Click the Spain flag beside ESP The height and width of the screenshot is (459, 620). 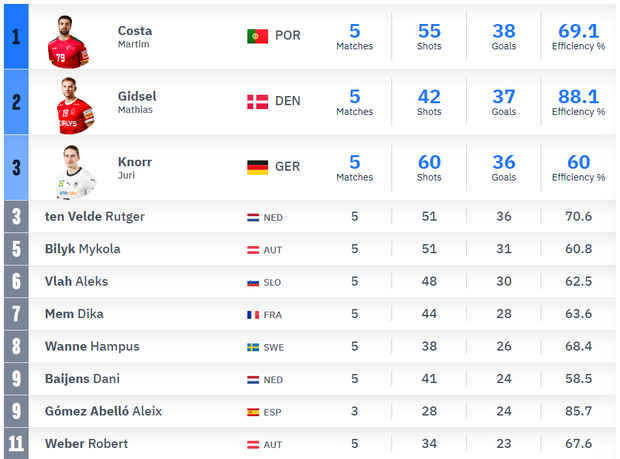[x=253, y=411]
